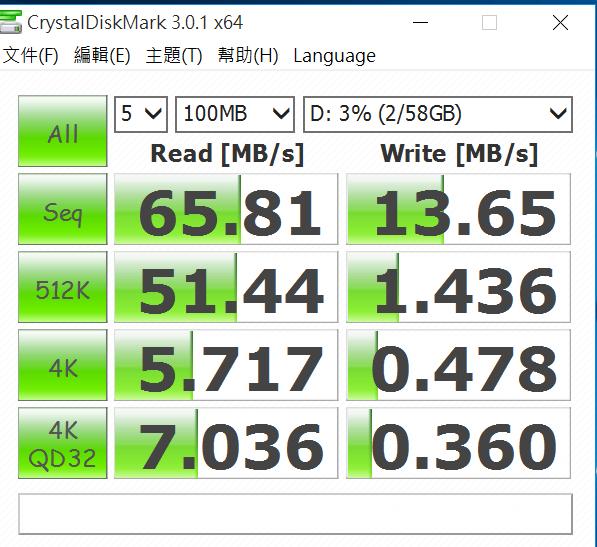This screenshot has height=547, width=597.
Task: Start the Seq benchmark test
Action: click(63, 209)
